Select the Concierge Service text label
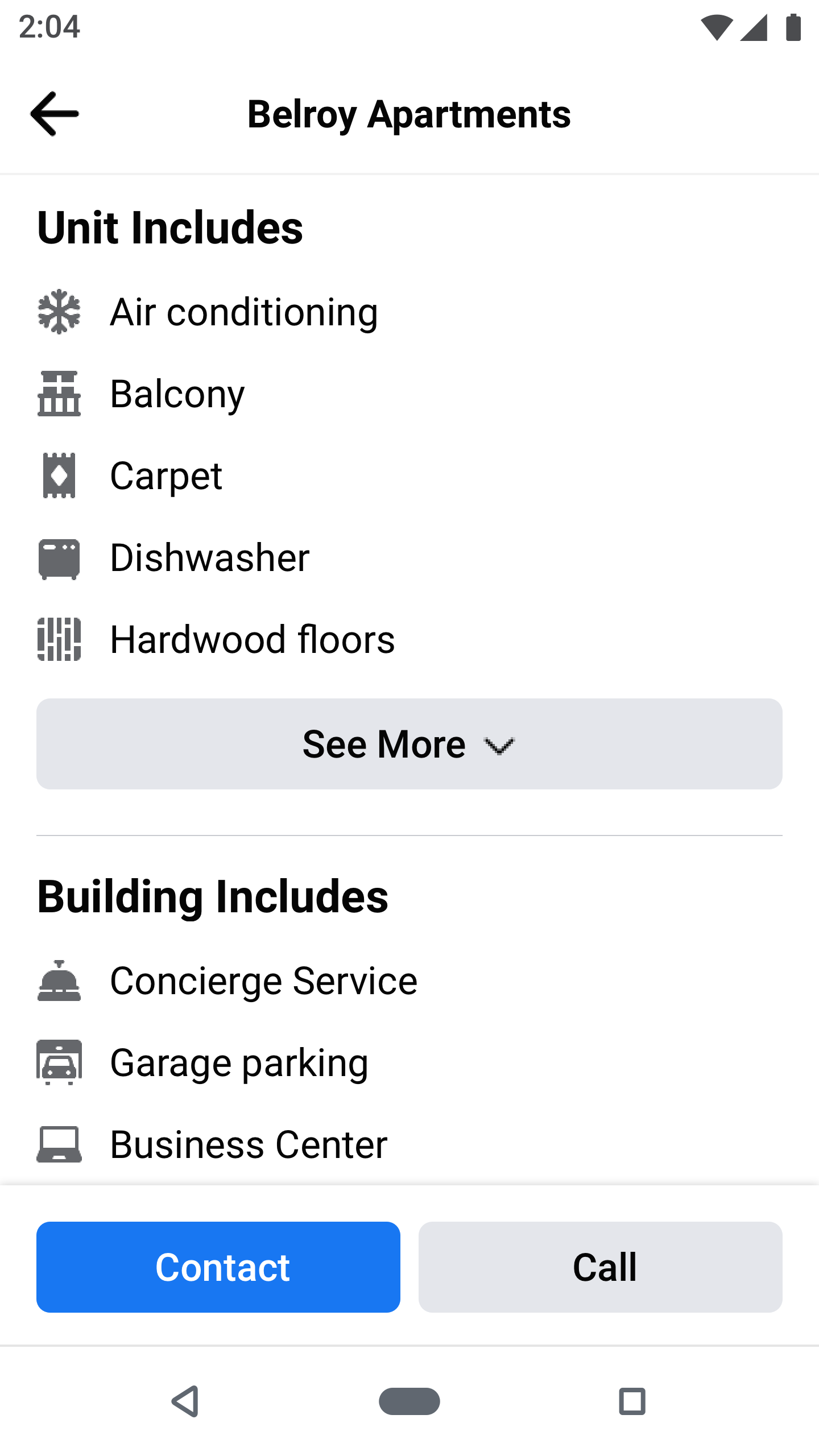Viewport: 819px width, 1456px height. 264,981
